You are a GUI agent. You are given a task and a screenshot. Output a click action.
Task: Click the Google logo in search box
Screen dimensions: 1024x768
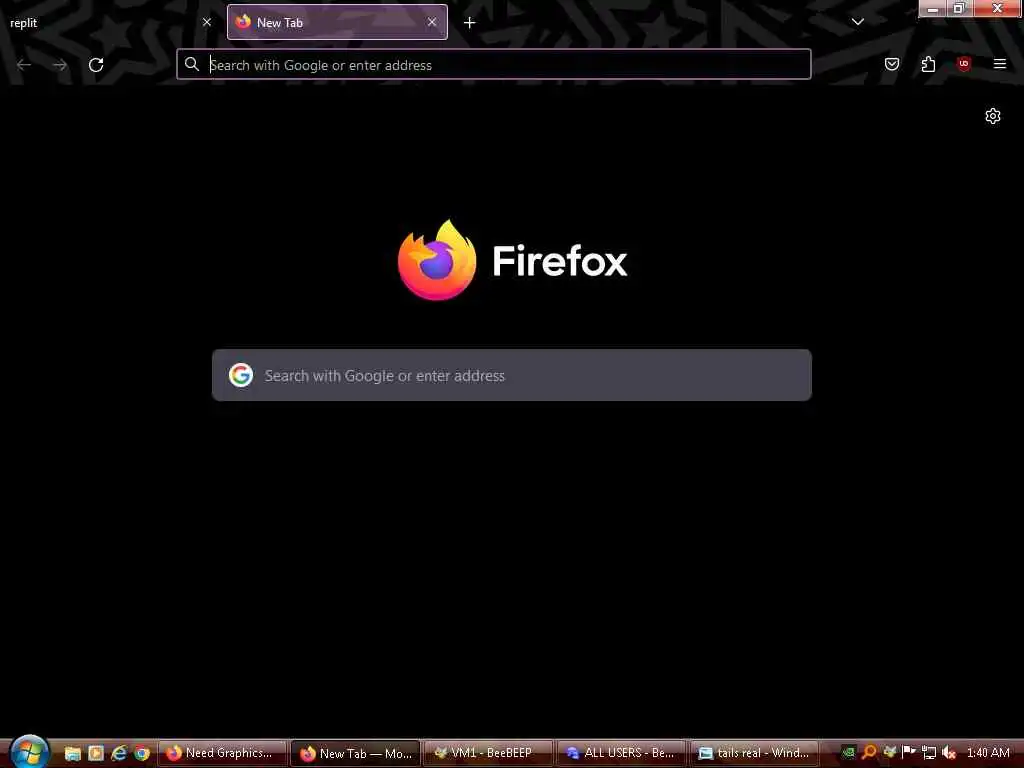click(x=241, y=376)
